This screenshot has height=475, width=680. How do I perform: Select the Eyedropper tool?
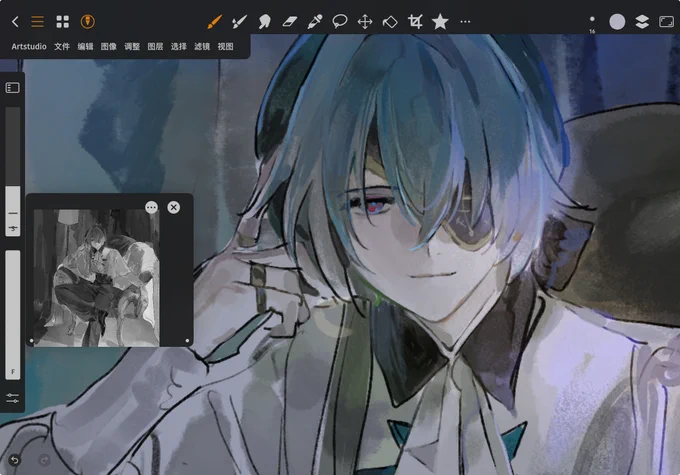pos(314,22)
